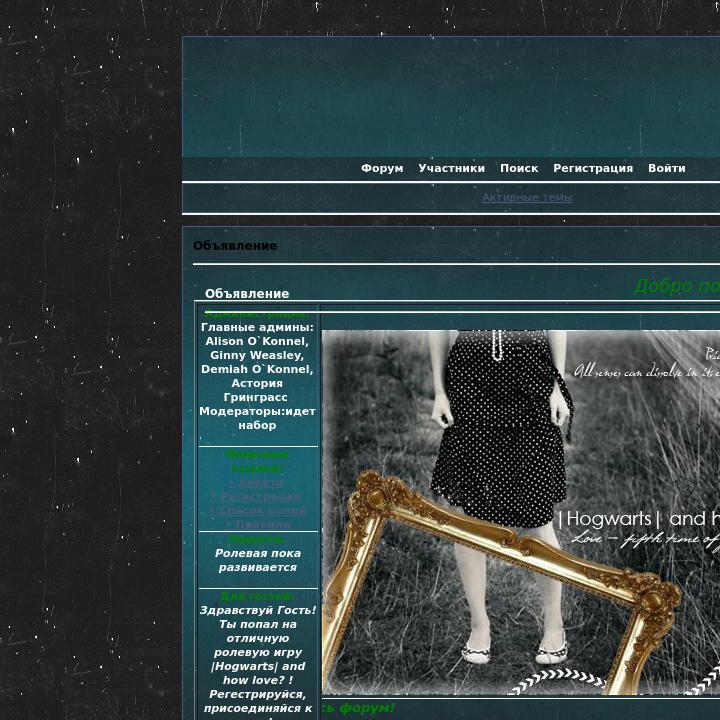Click the green 'Добро по...' welcome marquee text
This screenshot has height=720, width=720.
click(x=676, y=286)
